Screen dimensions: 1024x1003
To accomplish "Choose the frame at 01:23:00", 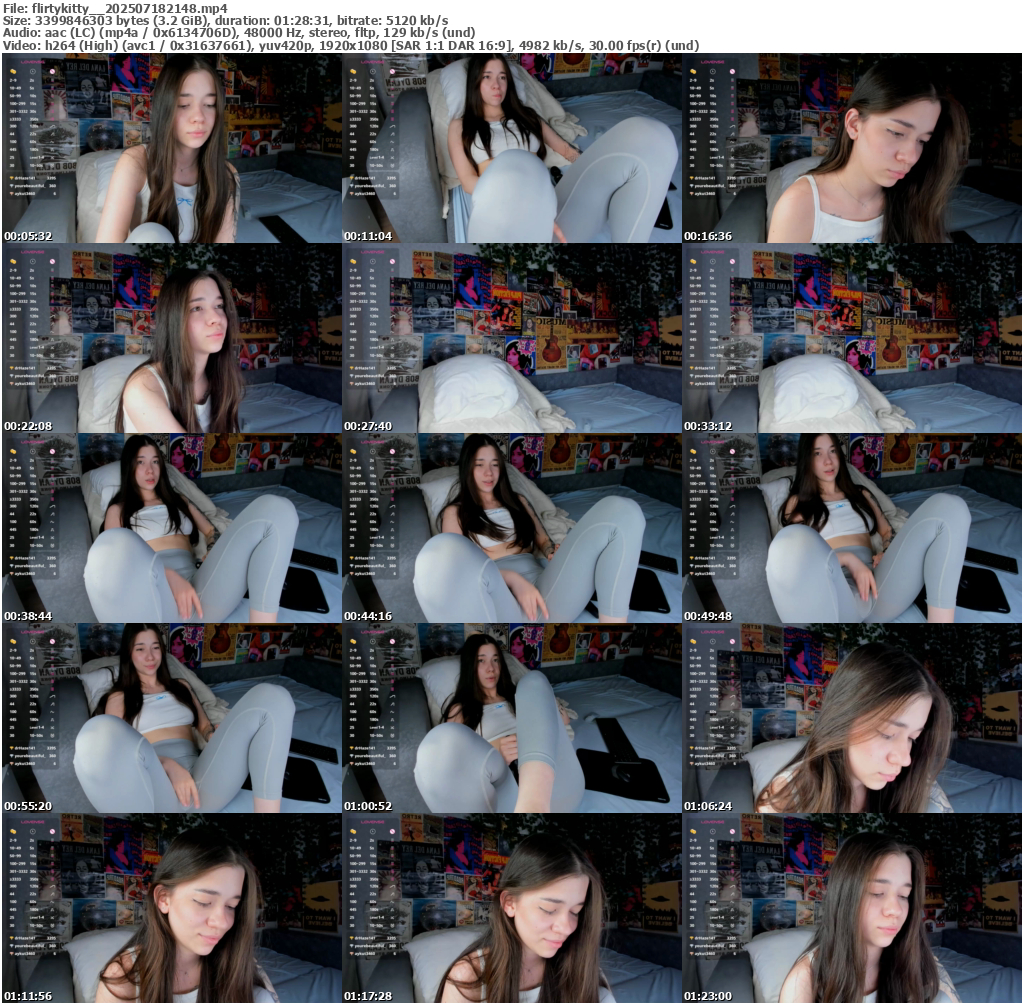I will 852,908.
